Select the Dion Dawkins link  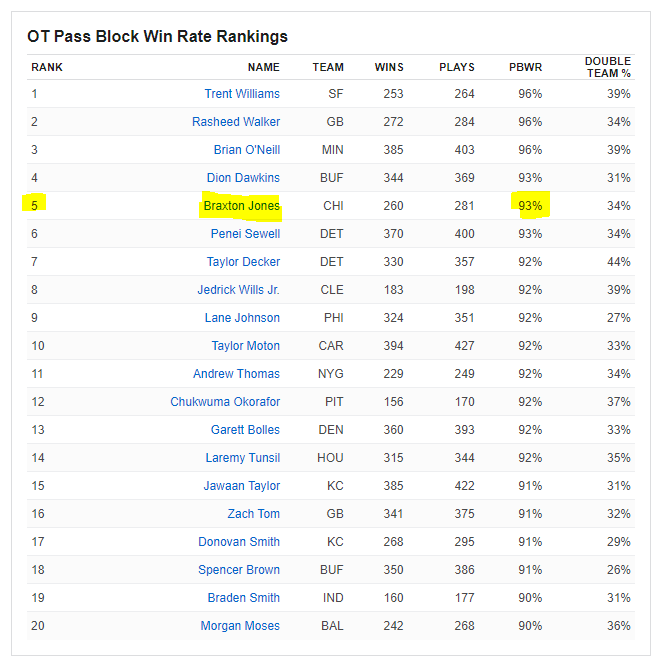243,178
